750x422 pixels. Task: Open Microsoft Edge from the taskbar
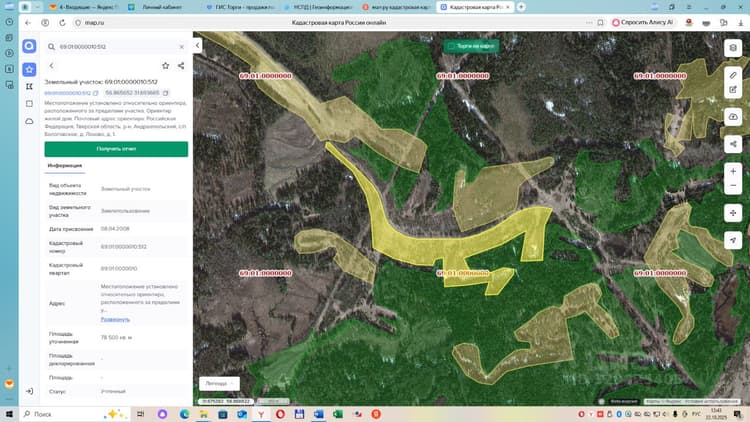[184, 414]
